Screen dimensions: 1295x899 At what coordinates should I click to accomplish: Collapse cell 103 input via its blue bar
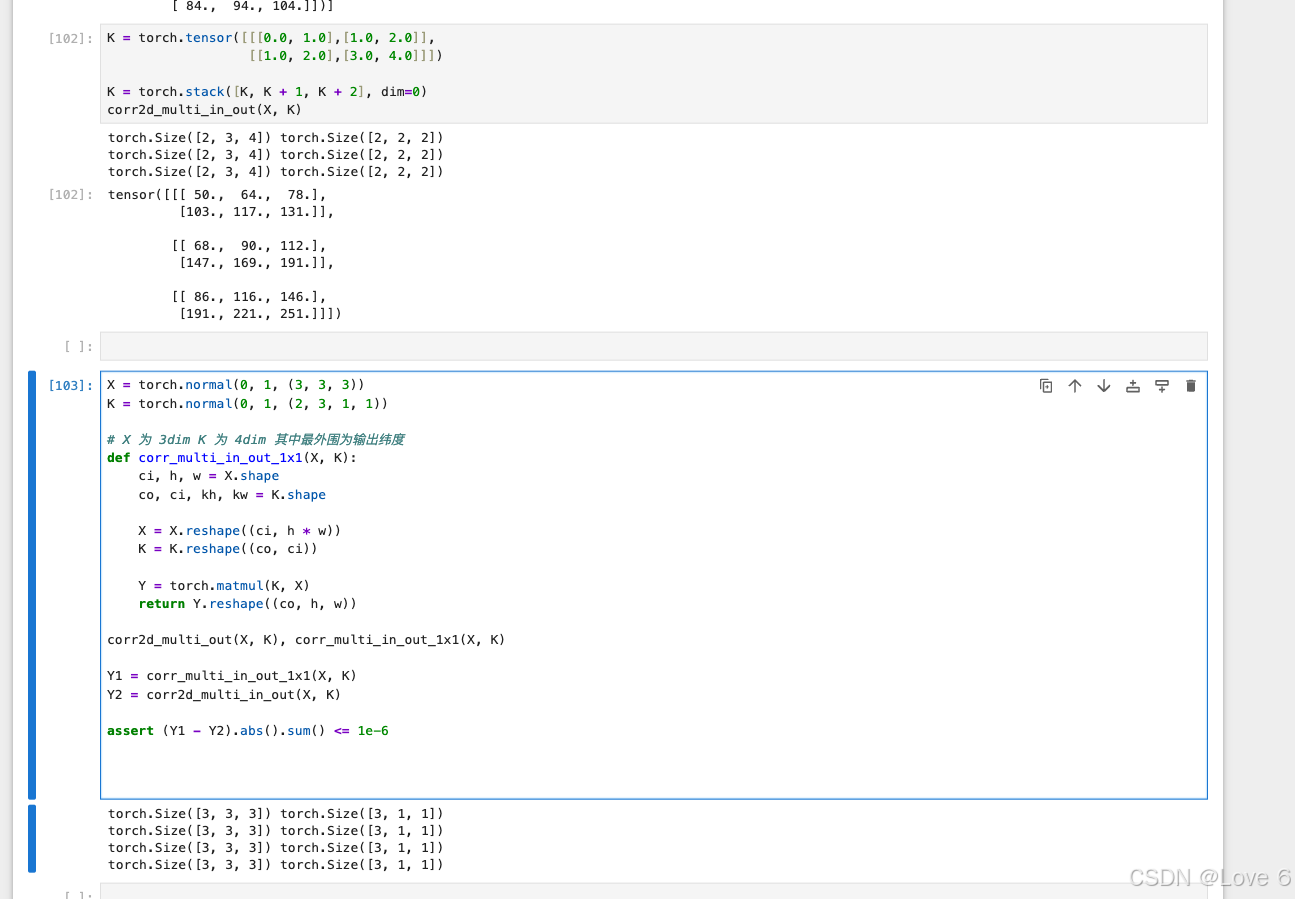[32, 585]
